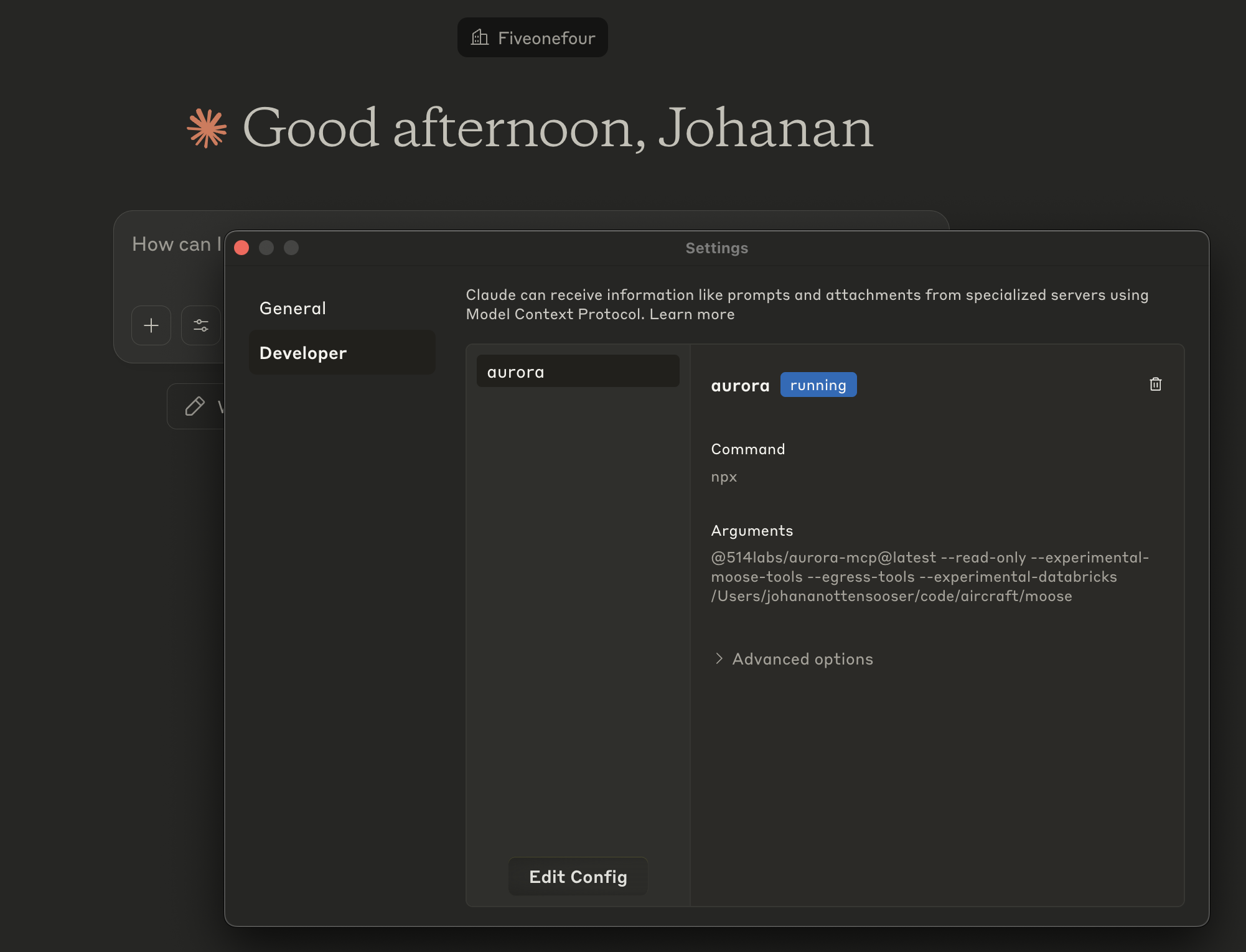Focus the 'How can I' chat input field

coord(177,245)
